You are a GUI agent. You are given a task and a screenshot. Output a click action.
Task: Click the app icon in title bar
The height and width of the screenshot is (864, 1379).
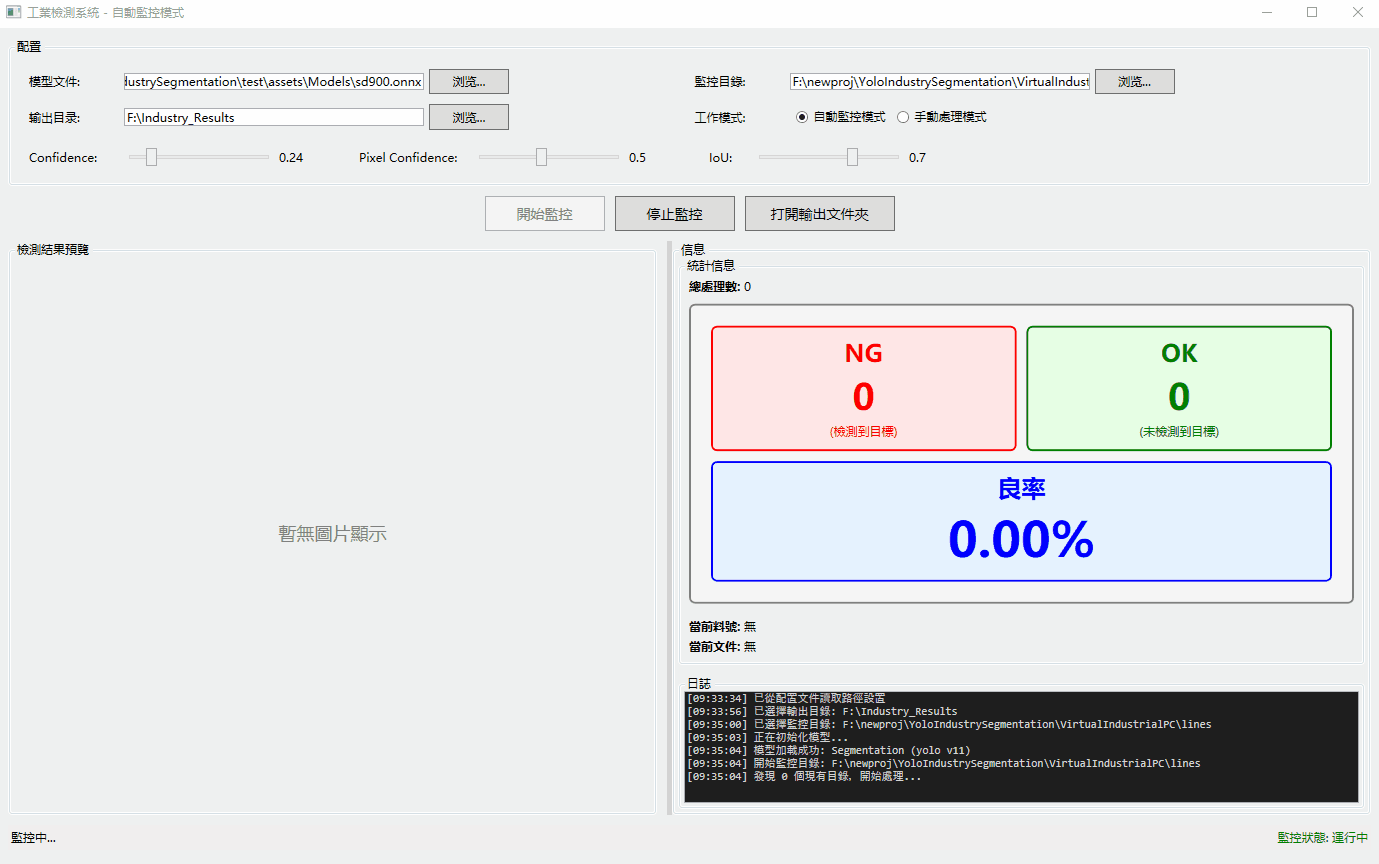click(x=14, y=13)
